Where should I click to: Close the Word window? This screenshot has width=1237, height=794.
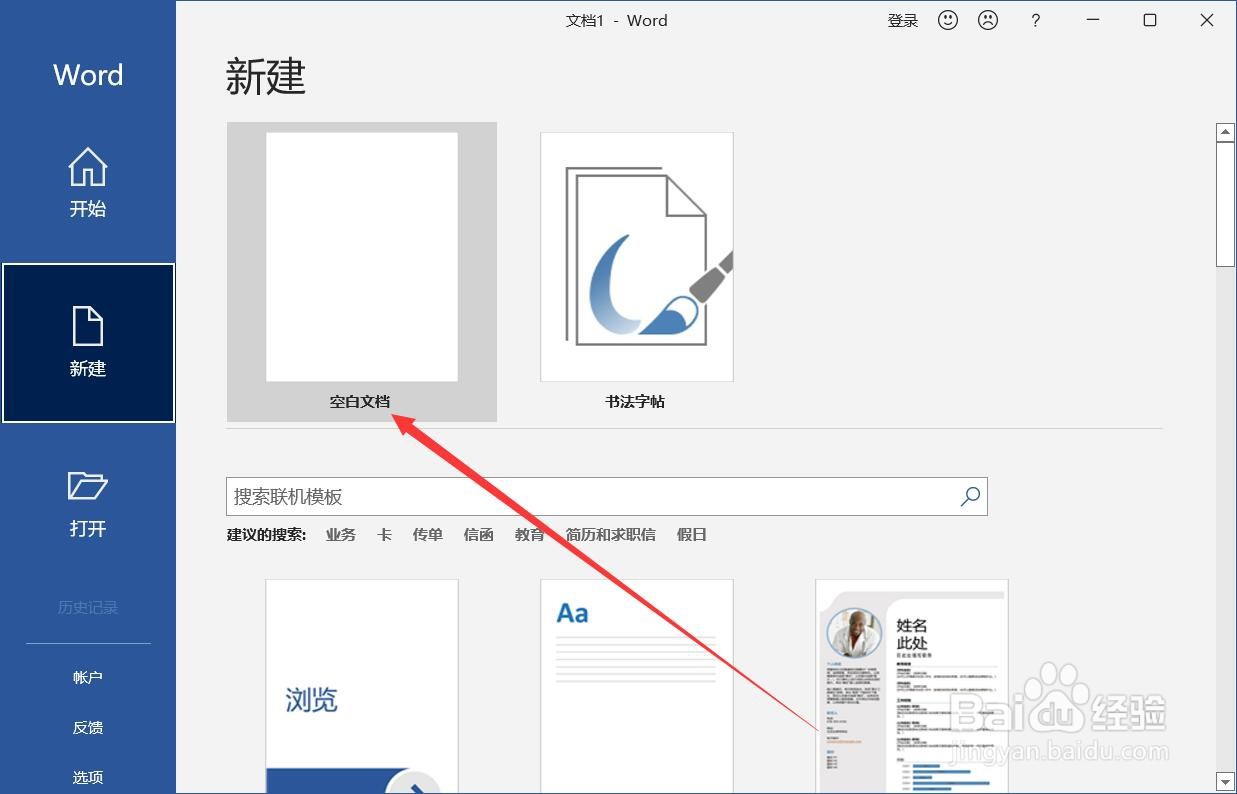pos(1207,20)
